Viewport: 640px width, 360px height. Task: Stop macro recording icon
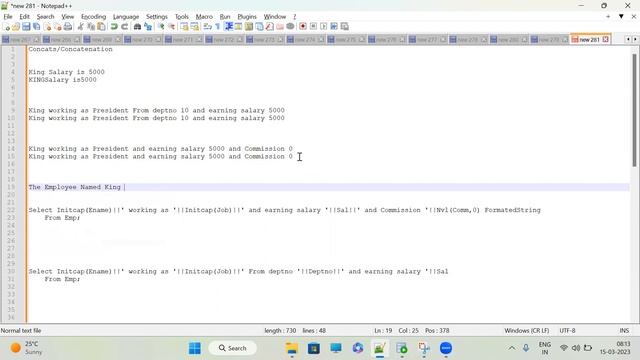[313, 27]
